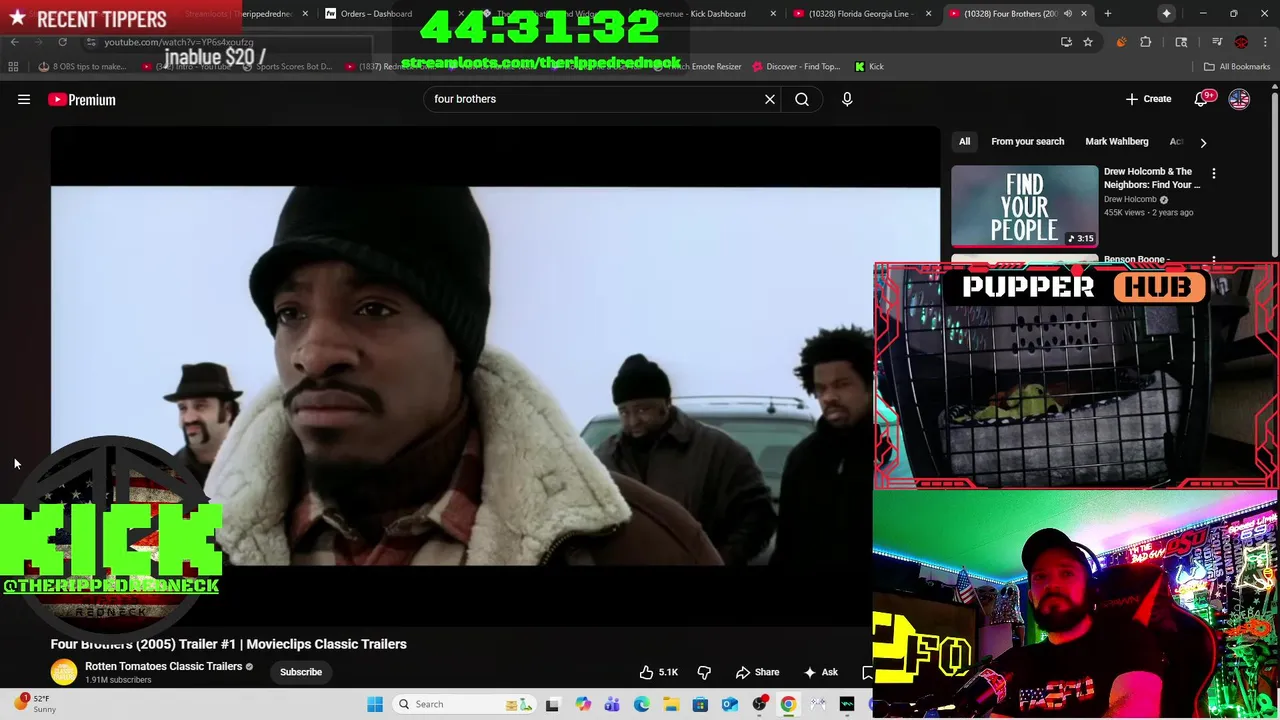Bookmark this page with the star
The width and height of the screenshot is (1280, 720).
coord(1088,42)
